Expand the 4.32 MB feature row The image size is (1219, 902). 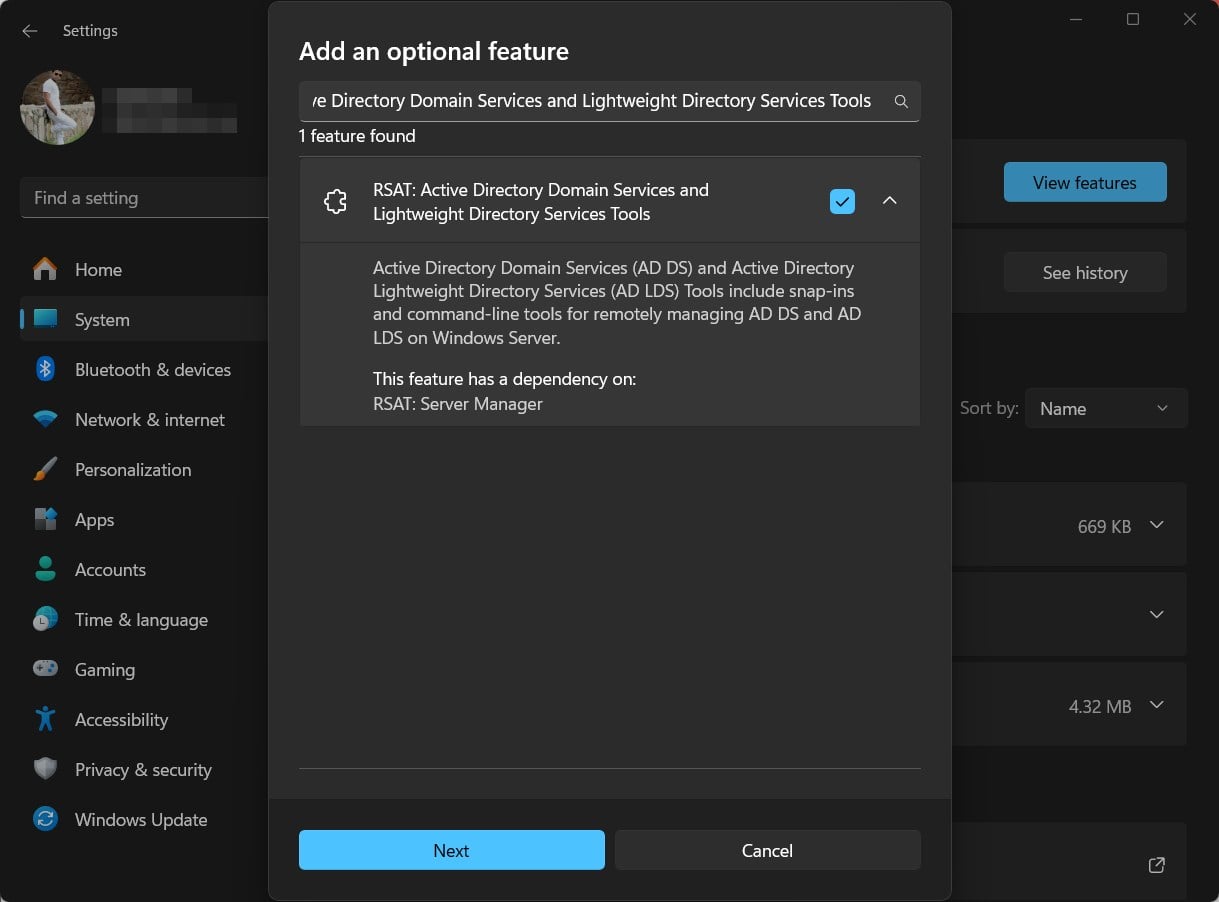(x=1157, y=705)
